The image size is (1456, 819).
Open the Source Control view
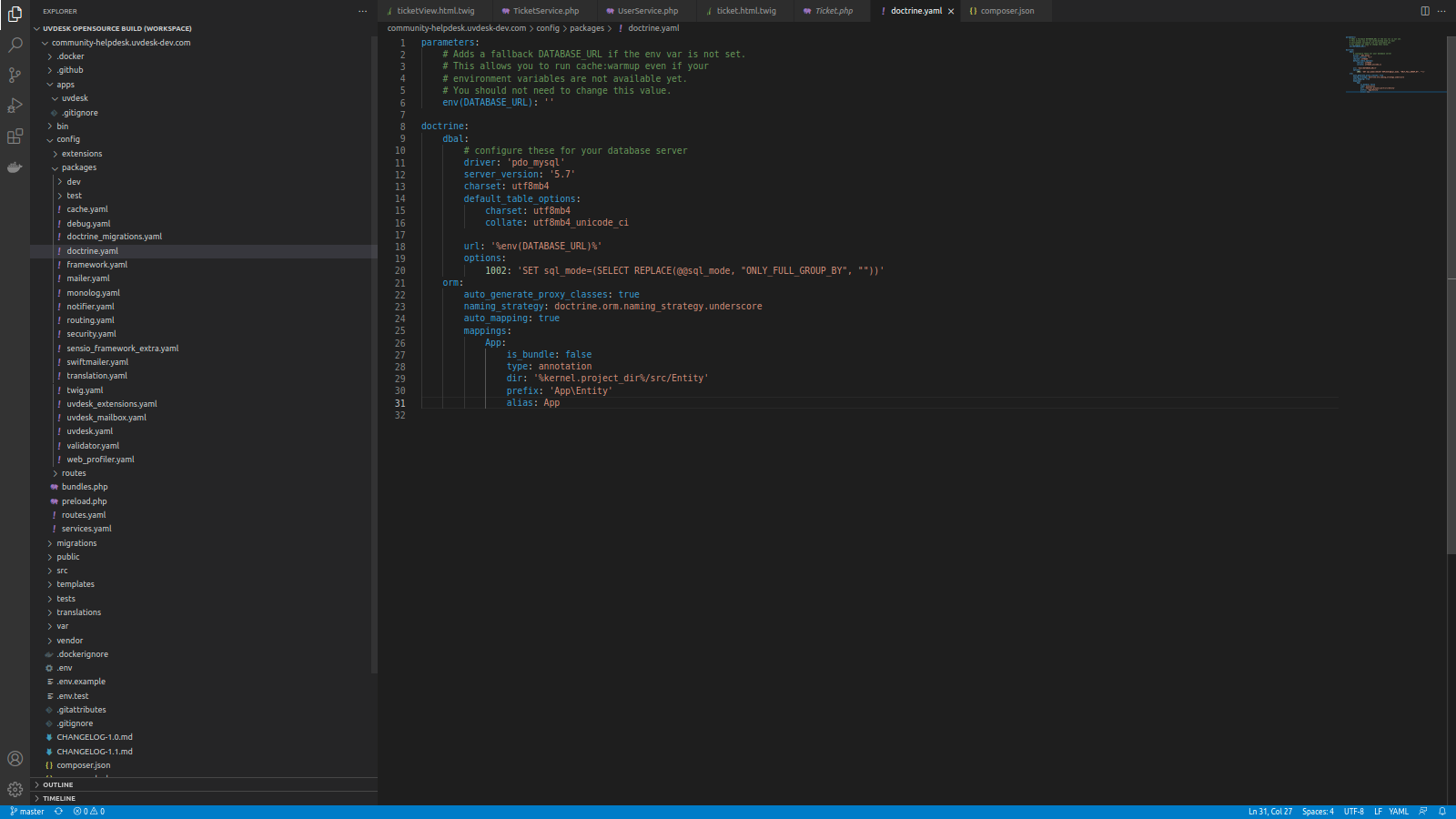(x=15, y=76)
